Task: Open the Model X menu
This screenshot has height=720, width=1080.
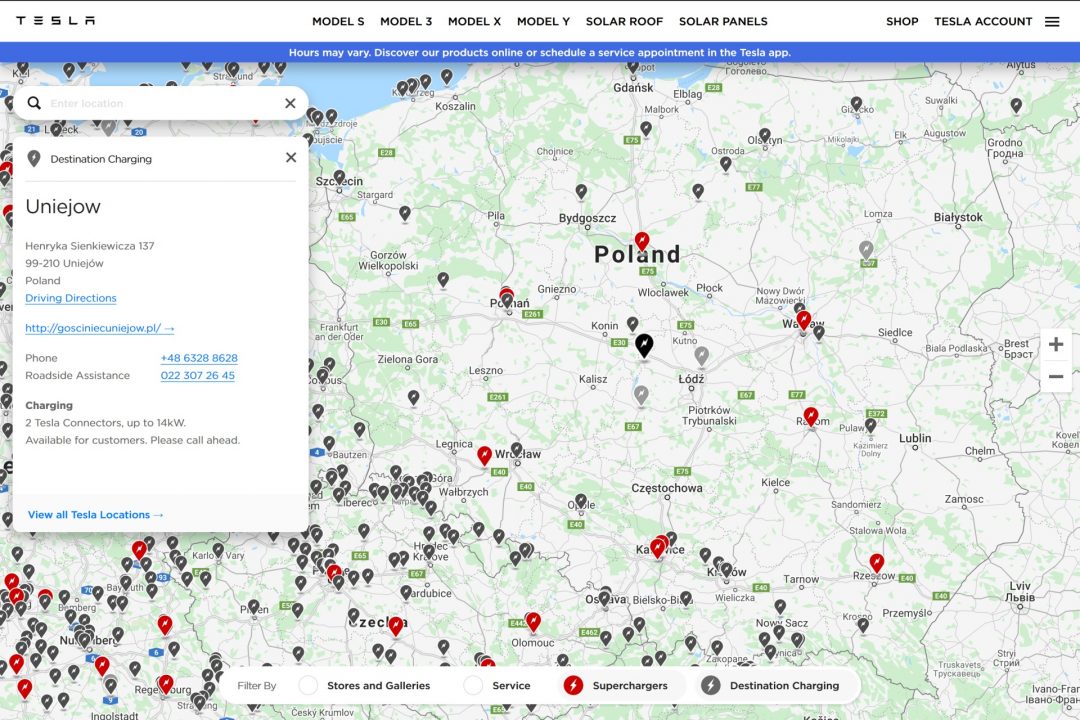Action: click(x=475, y=21)
